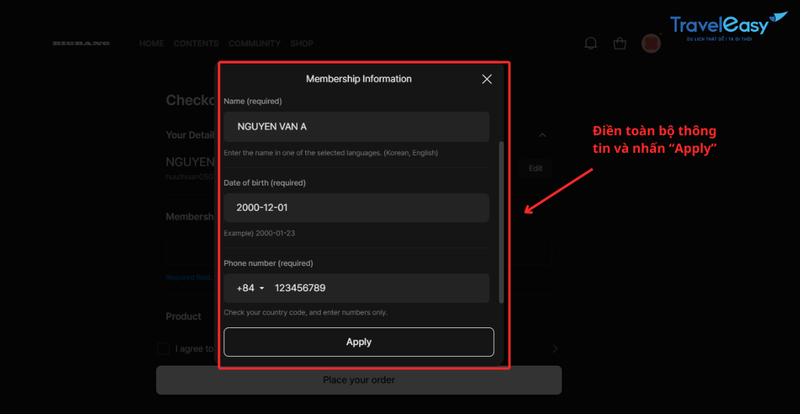Screen dimensions: 800x414
Task: Click the 'Membership Information' title text
Action: pyautogui.click(x=359, y=79)
